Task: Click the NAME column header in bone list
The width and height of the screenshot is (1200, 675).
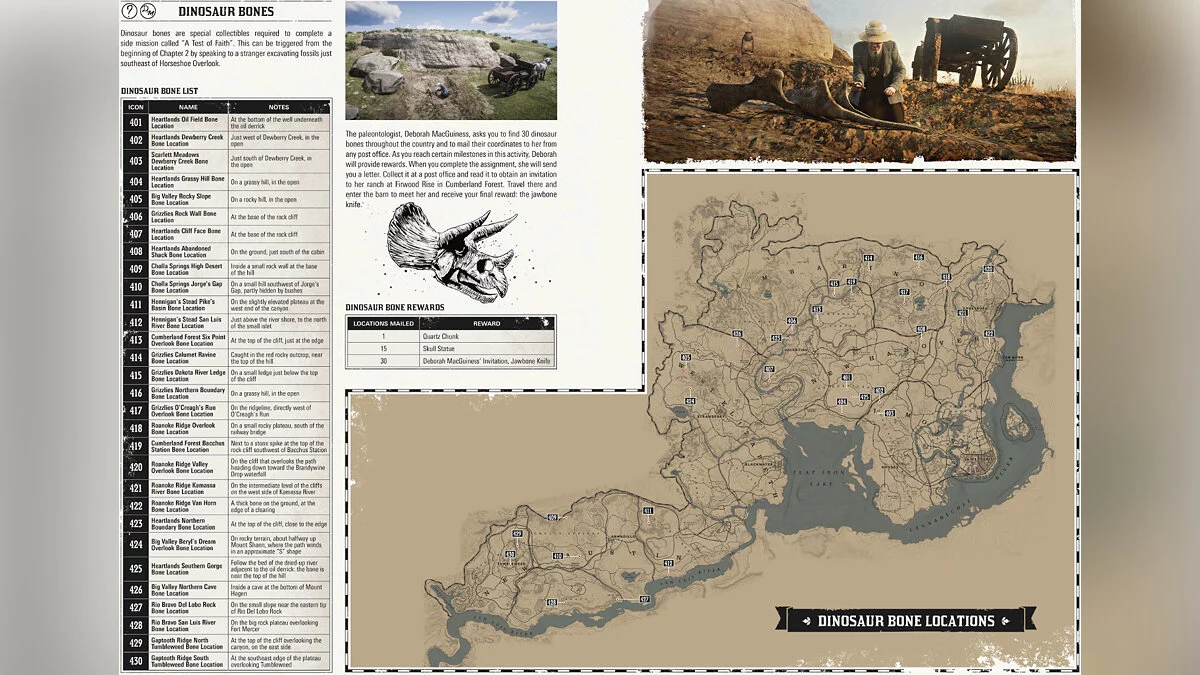Action: point(189,107)
